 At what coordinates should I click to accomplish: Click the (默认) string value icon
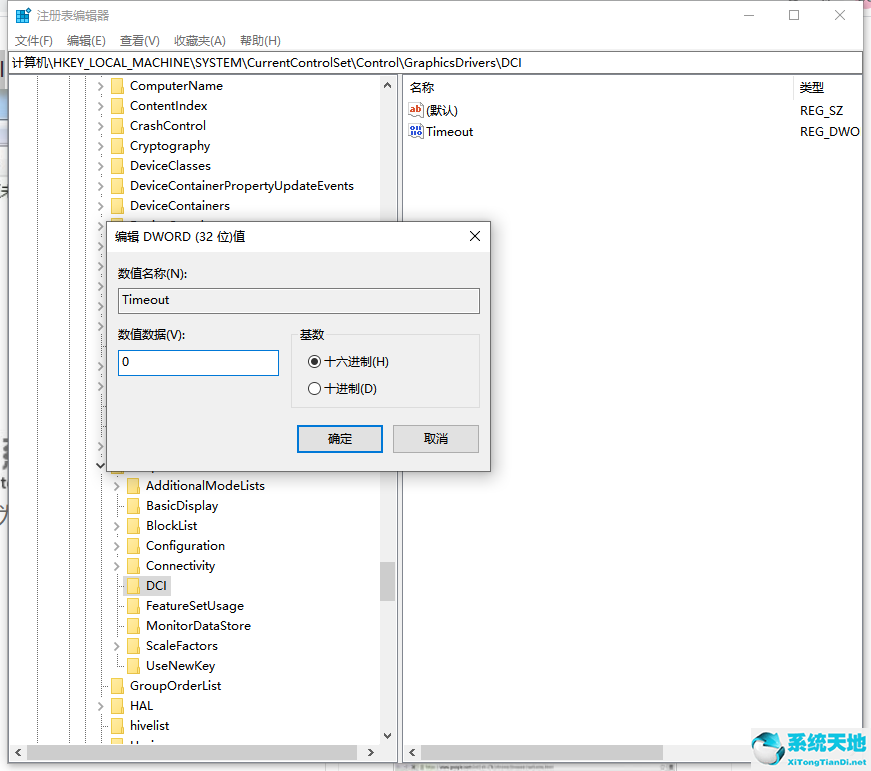click(416, 110)
